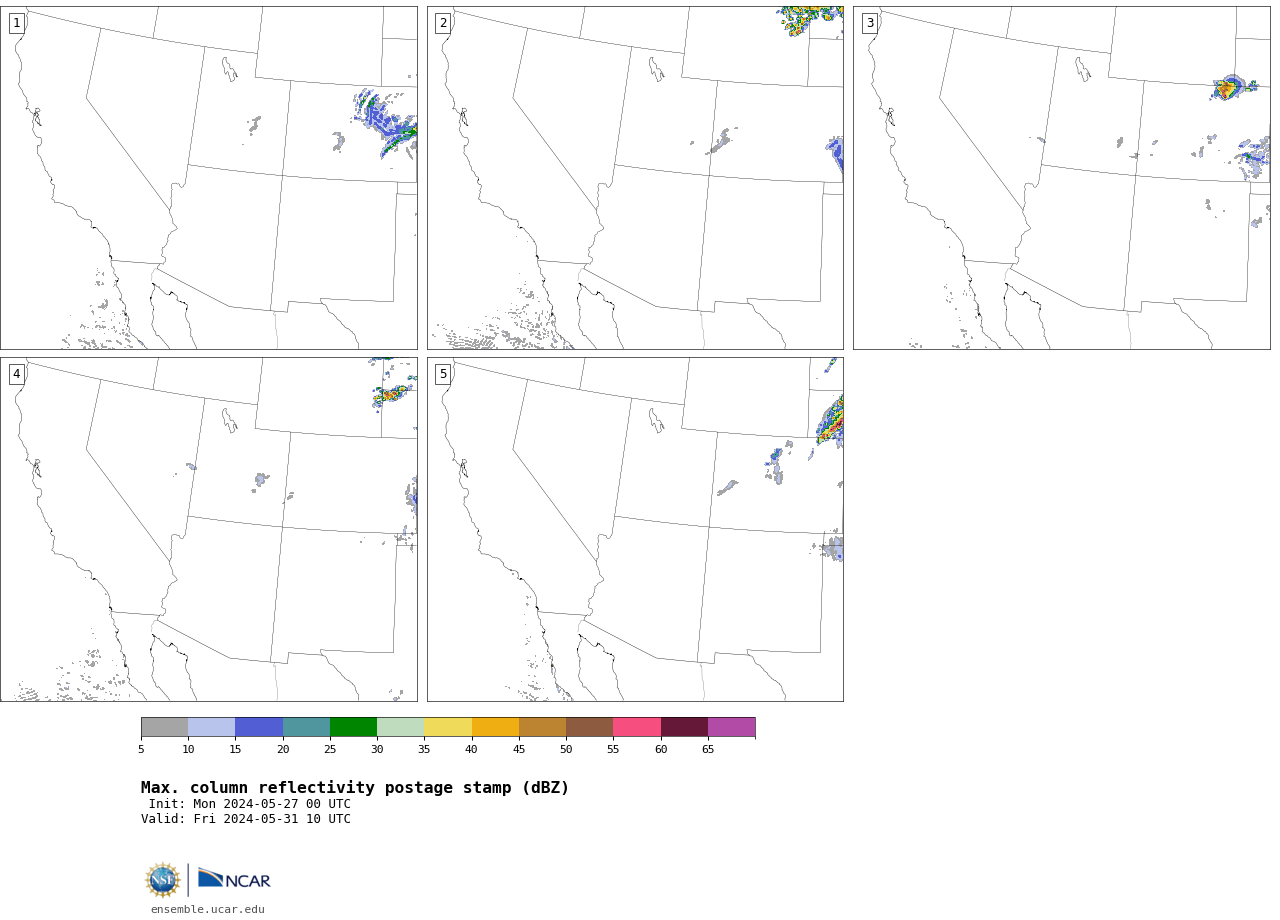This screenshot has width=1280, height=920.
Task: Click the gray 5-10 dBZ color swatch
Action: pos(164,727)
